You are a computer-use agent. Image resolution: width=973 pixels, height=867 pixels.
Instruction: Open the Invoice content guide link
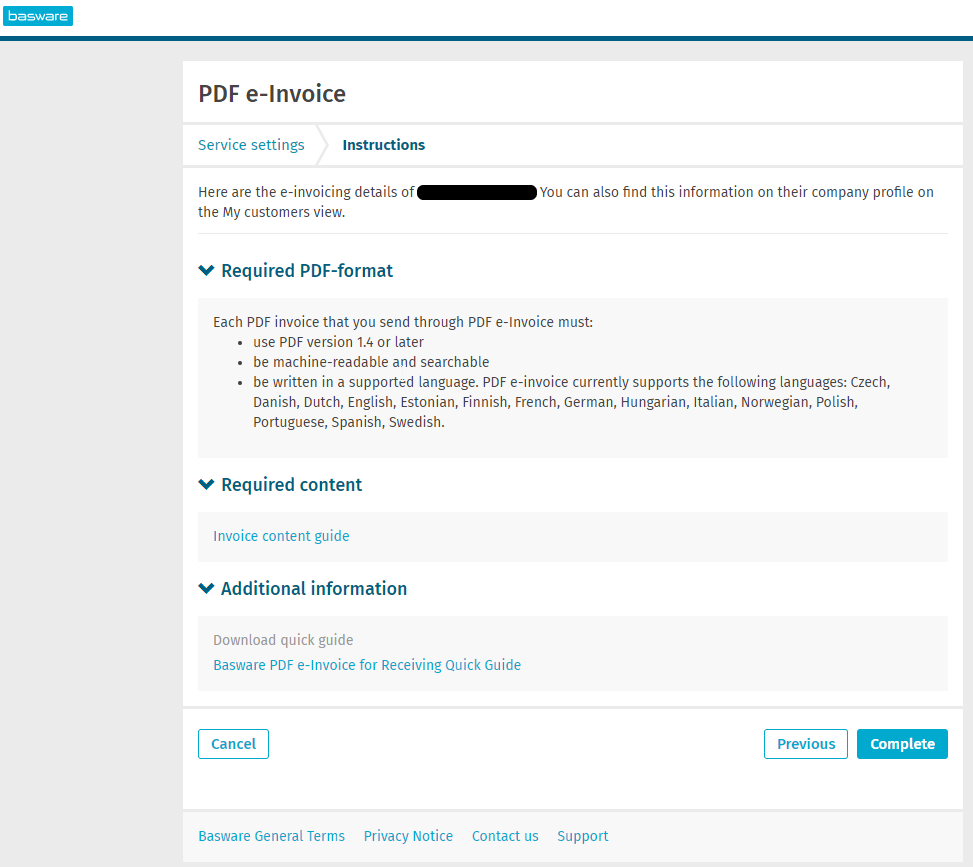pos(281,536)
